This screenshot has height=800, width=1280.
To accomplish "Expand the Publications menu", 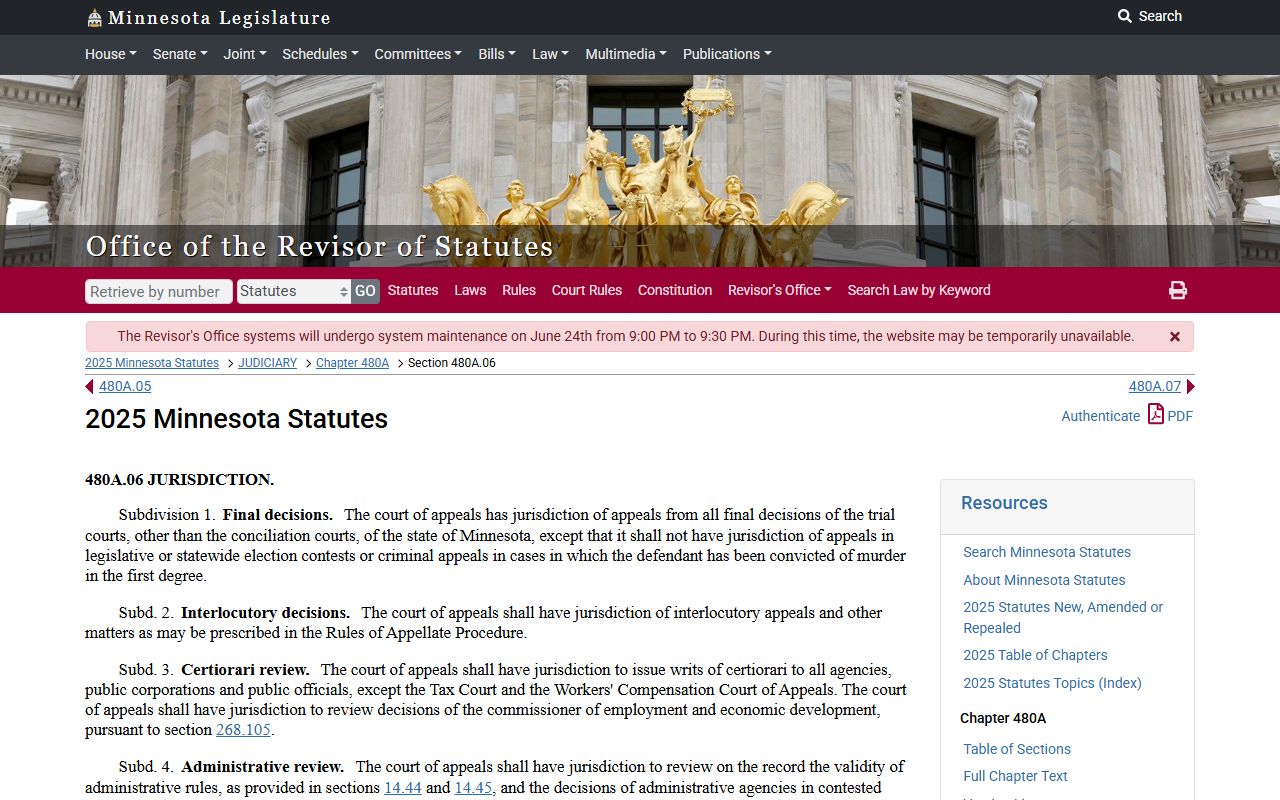I will 727,54.
